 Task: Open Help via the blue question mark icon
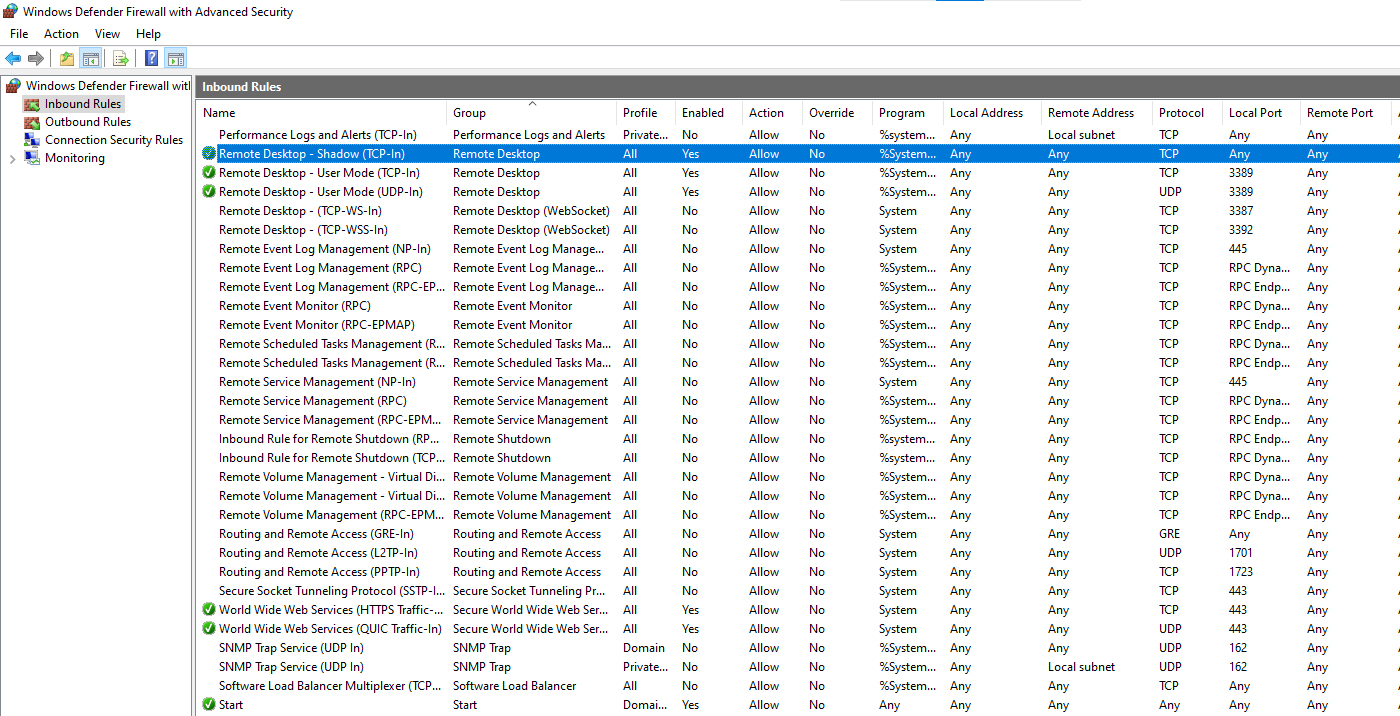(151, 58)
